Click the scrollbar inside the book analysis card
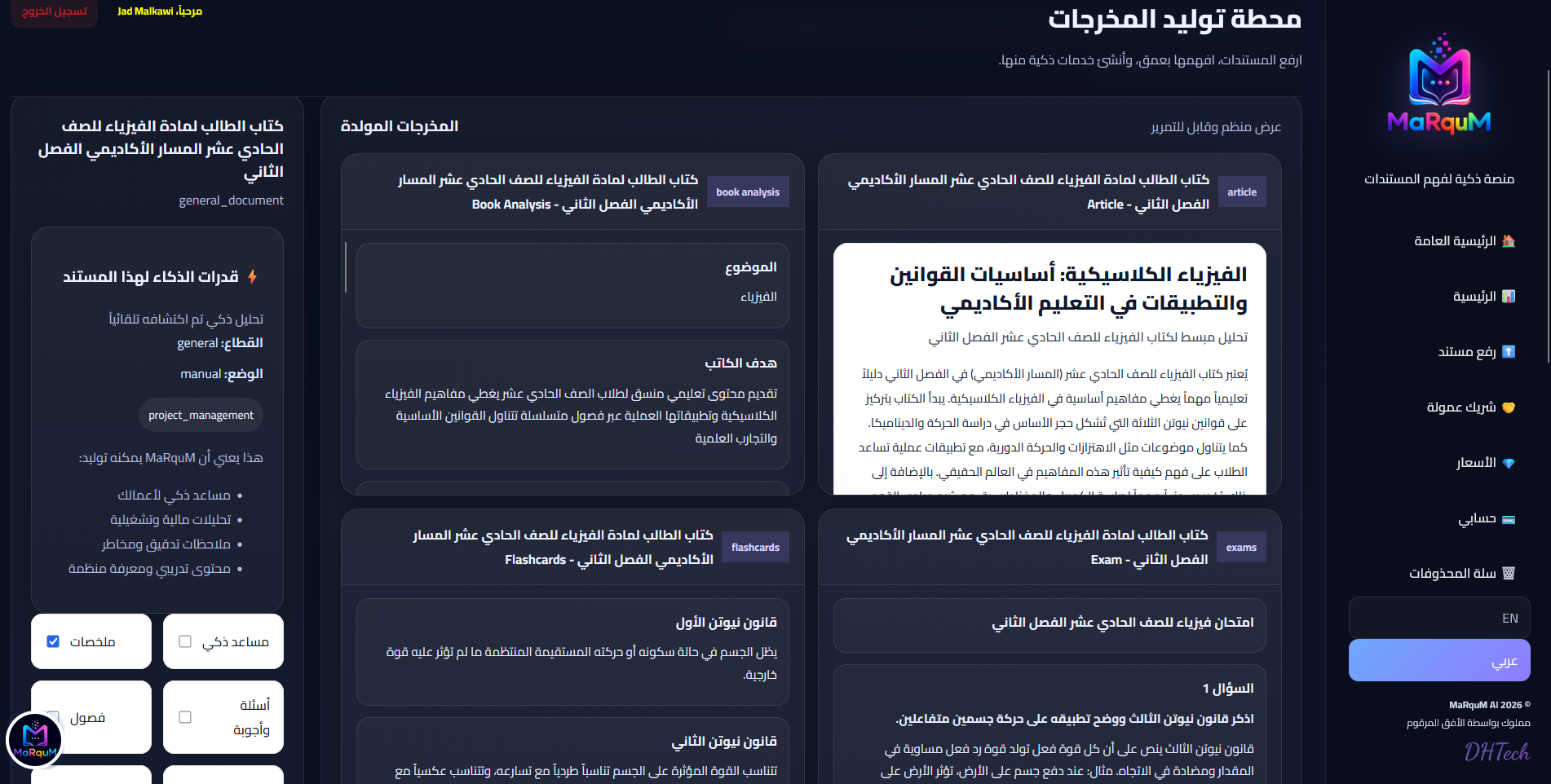Viewport: 1551px width, 784px height. click(346, 267)
